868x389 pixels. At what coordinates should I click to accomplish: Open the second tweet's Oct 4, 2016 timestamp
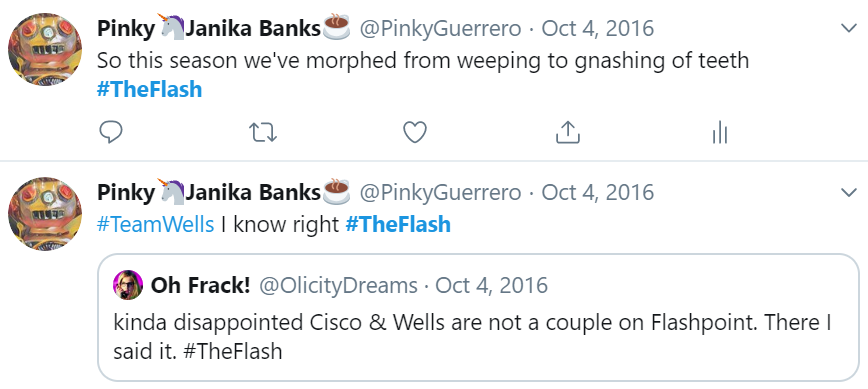pos(598,193)
